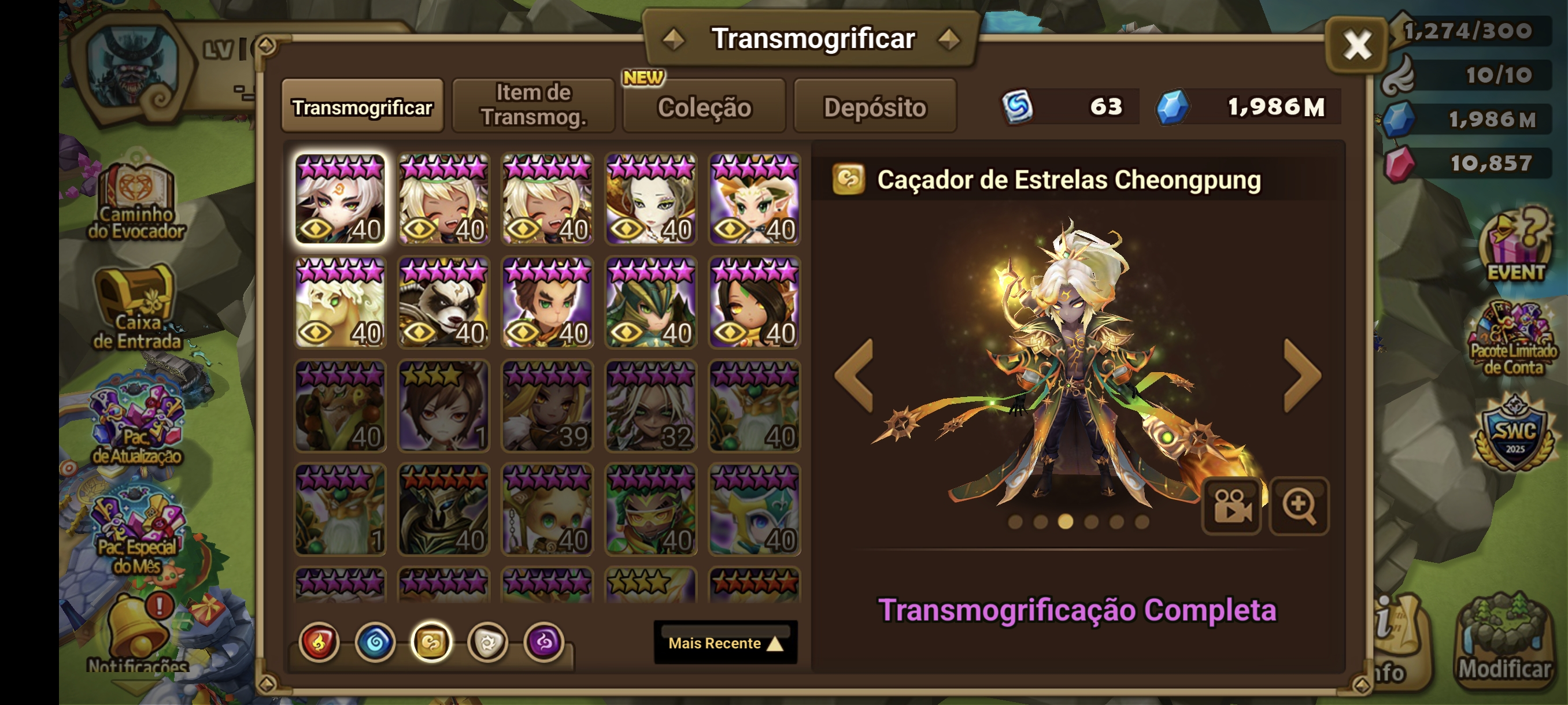The height and width of the screenshot is (705, 1568).
Task: Select first page dot under character preview
Action: 1015,522
